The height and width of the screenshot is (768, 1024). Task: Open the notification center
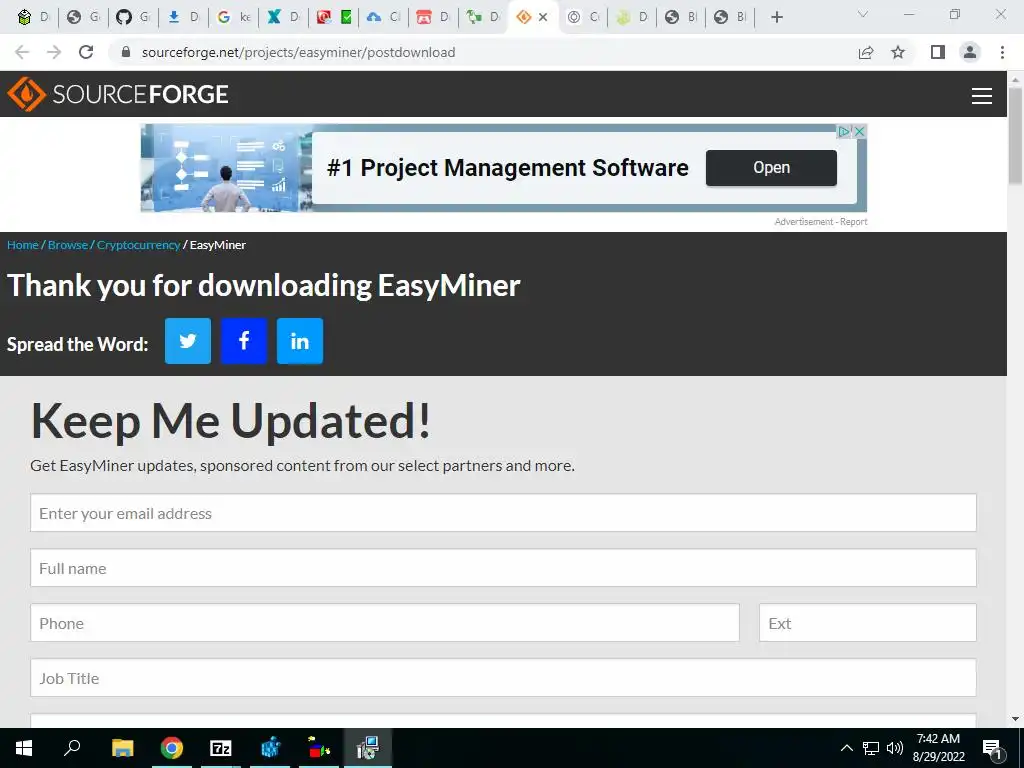point(993,748)
